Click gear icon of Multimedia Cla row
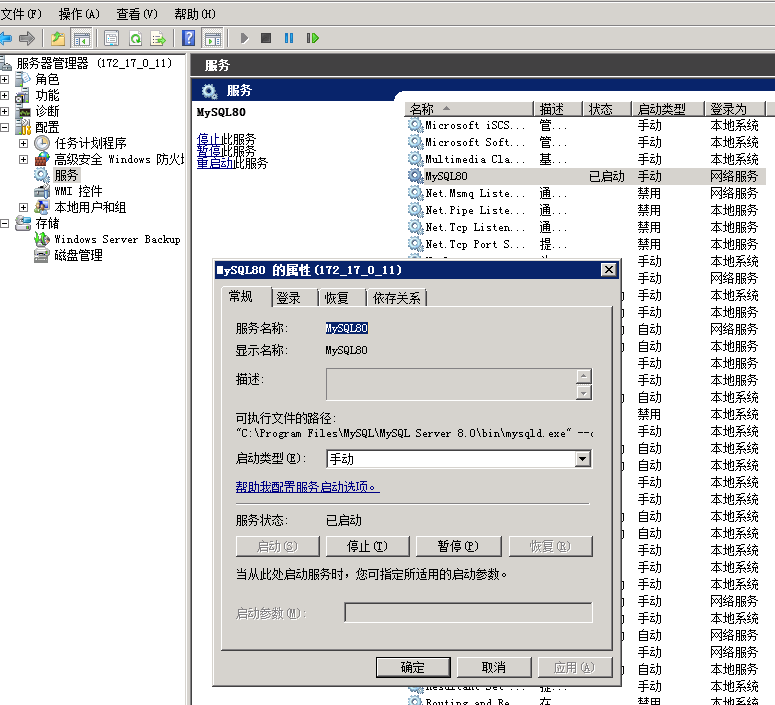The image size is (775, 705). click(415, 159)
